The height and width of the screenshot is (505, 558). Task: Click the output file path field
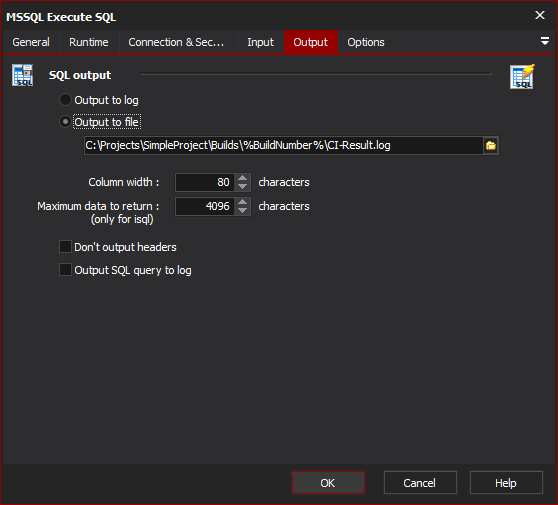click(x=283, y=146)
